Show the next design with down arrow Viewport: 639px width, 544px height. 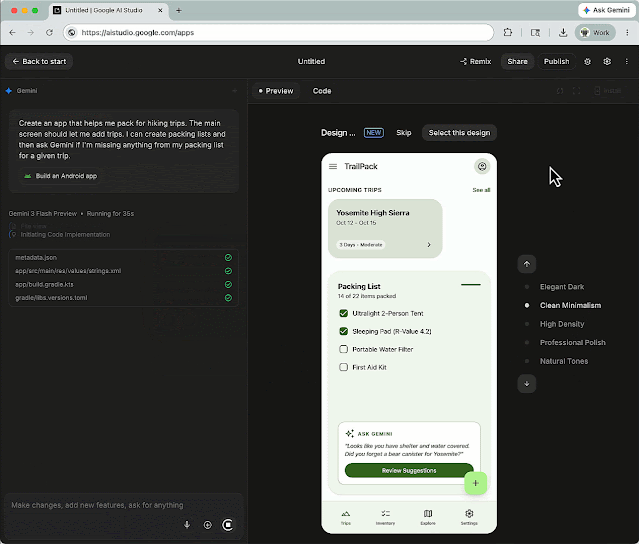[x=527, y=383]
